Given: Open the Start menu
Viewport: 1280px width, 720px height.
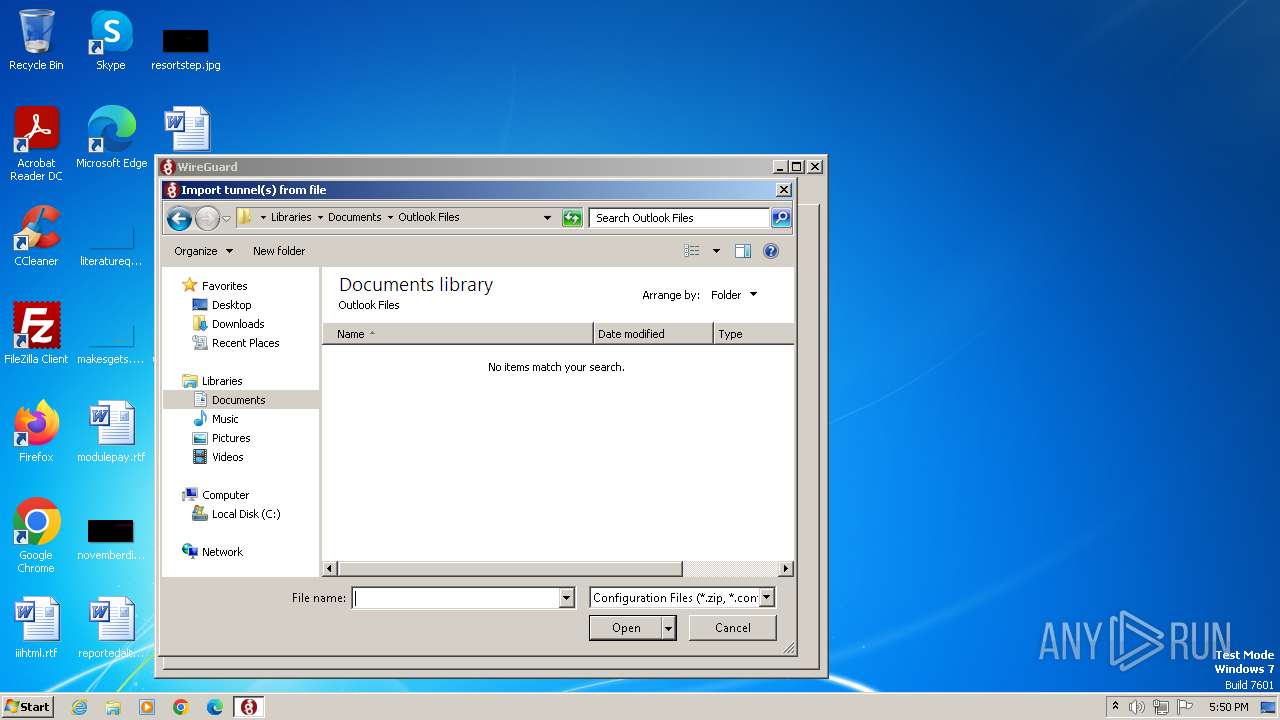Looking at the screenshot, I should (x=27, y=707).
